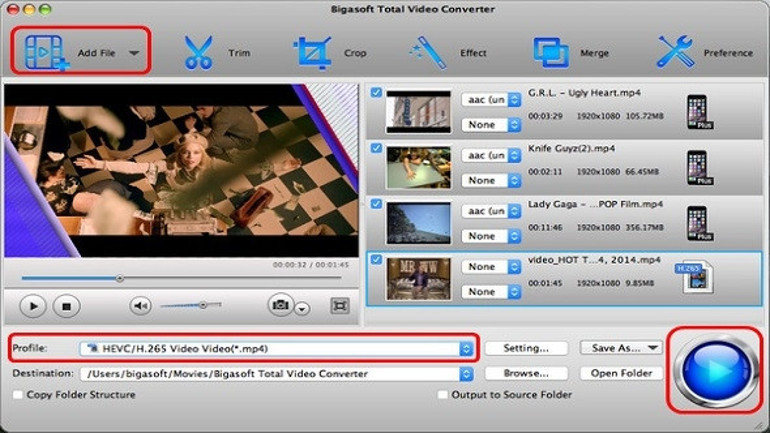Click the video_HOT T...4, 2014.mp4 filename
This screenshot has height=433, width=770.
(x=594, y=260)
